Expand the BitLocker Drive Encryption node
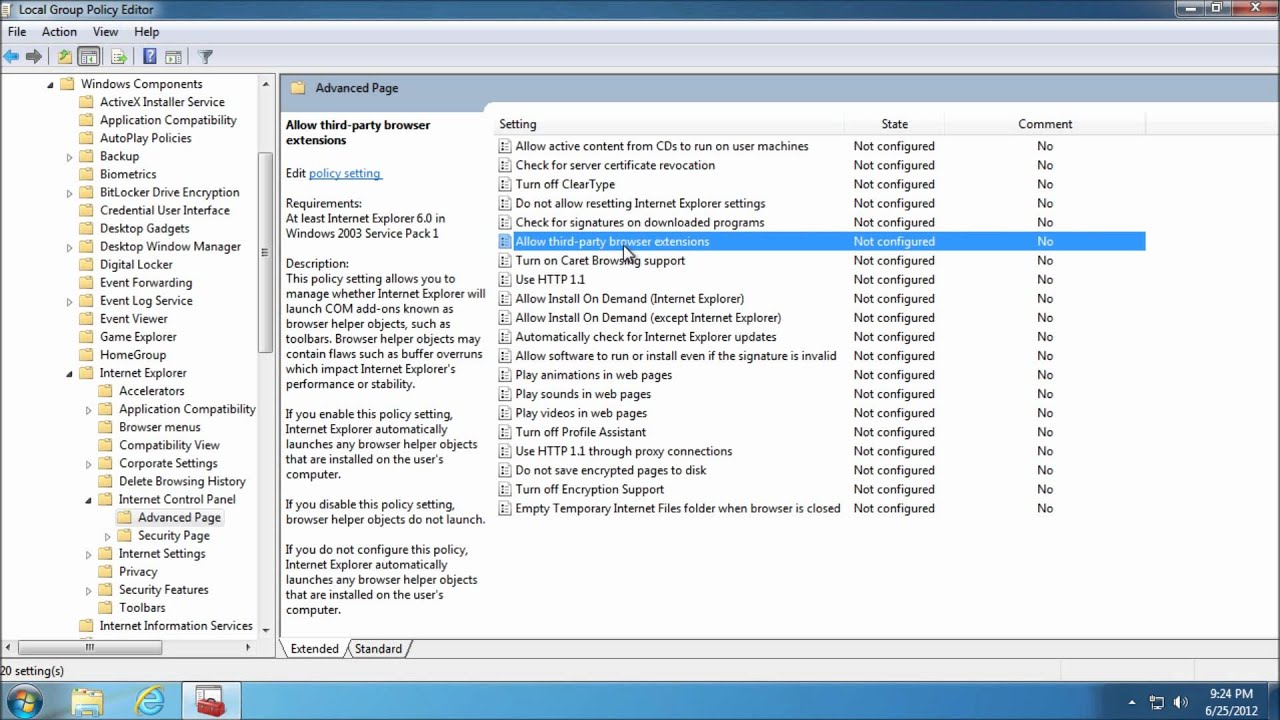The height and width of the screenshot is (720, 1280). (x=70, y=193)
